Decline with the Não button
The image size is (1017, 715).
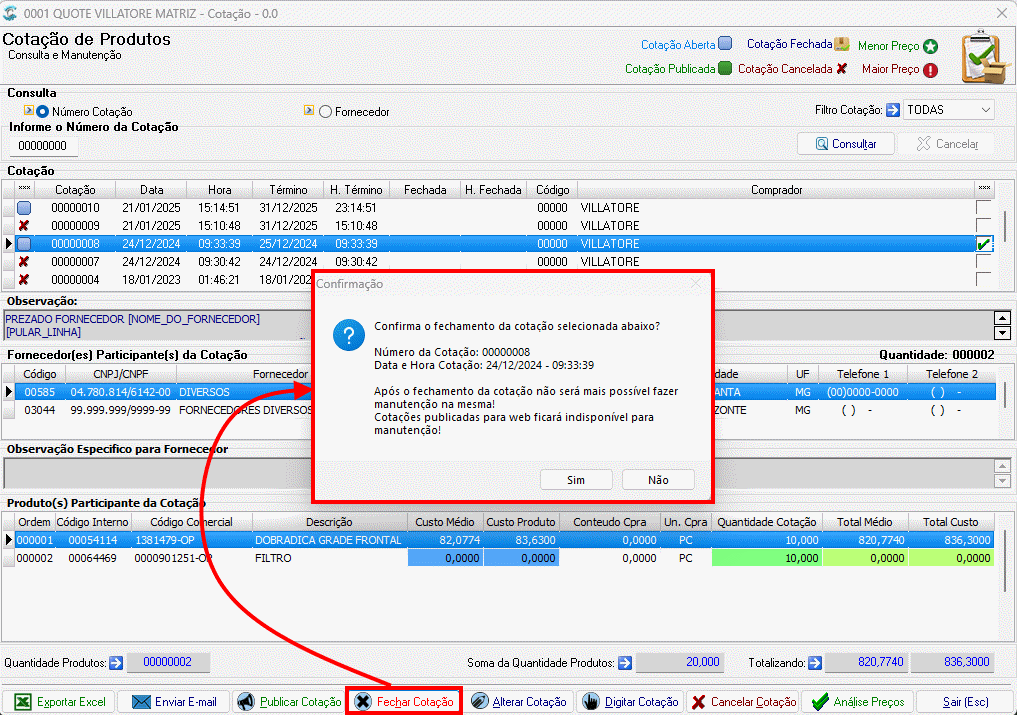point(658,479)
